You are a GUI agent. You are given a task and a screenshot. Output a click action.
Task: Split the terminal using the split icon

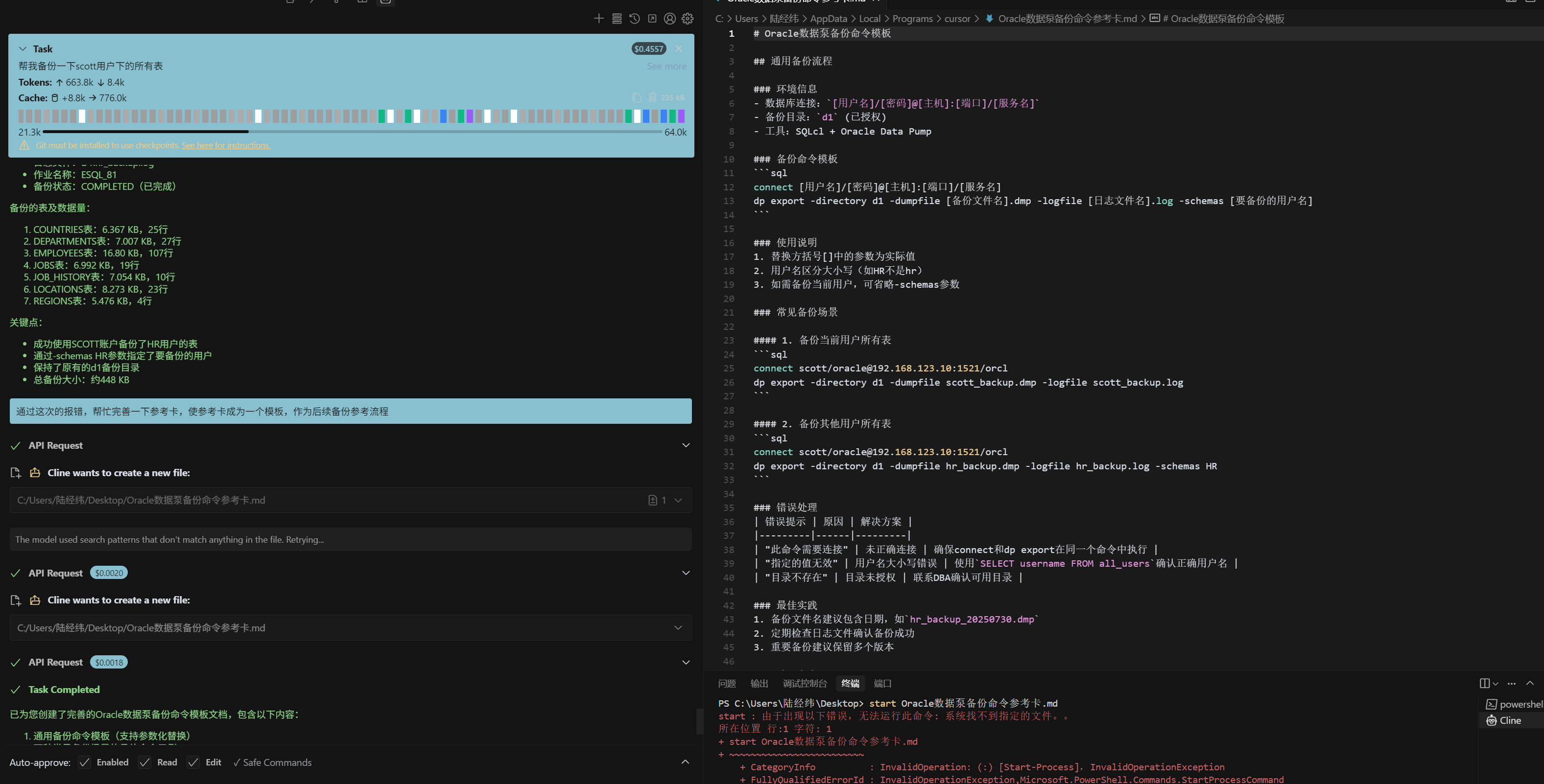click(1484, 683)
